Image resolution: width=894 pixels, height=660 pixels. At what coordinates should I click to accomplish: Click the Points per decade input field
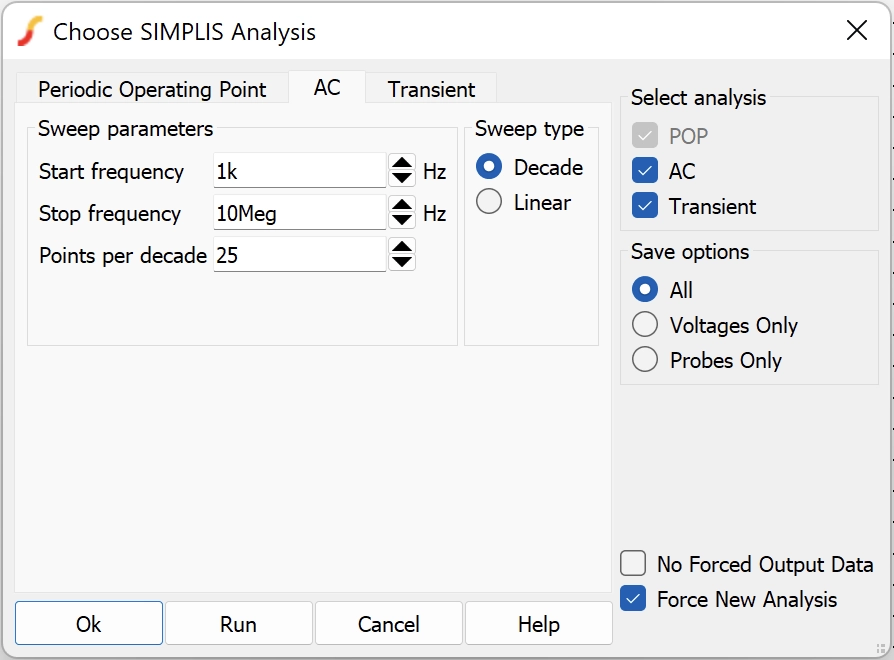300,255
